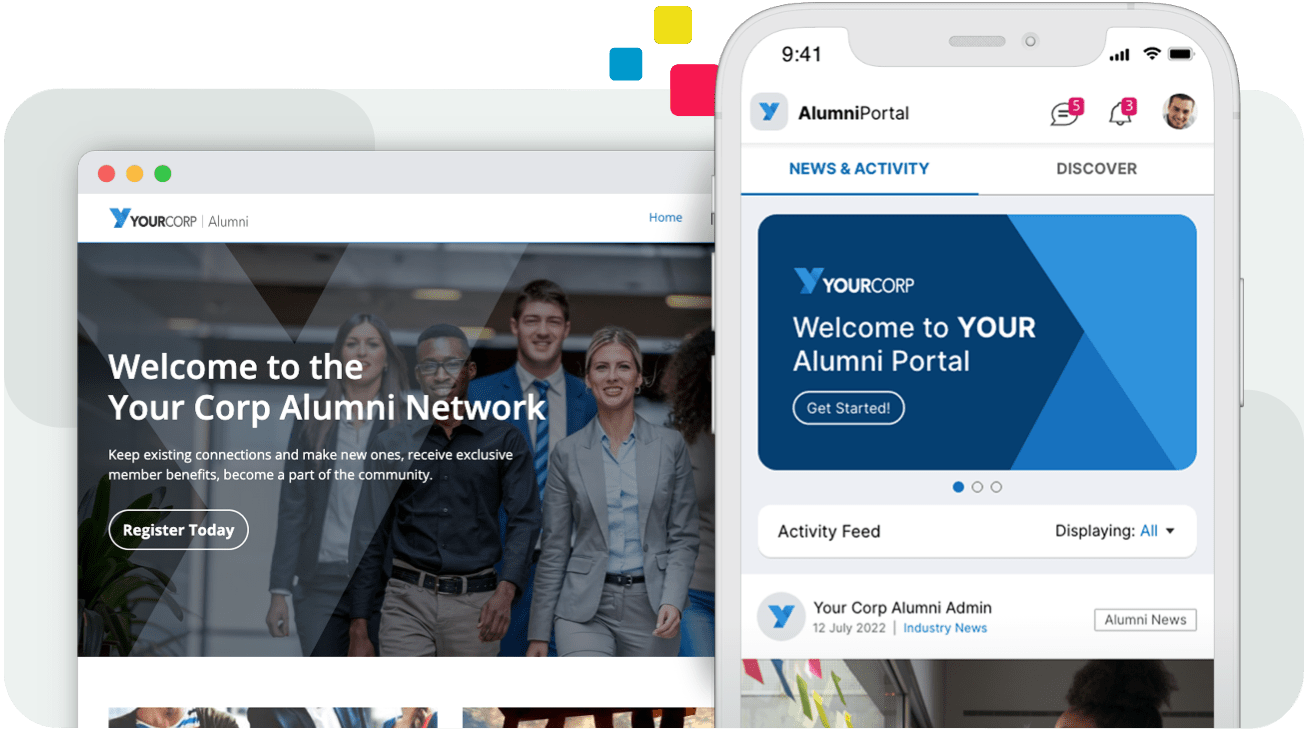This screenshot has width=1304, height=729.
Task: Tap the user profile avatar photo
Action: [x=1180, y=112]
